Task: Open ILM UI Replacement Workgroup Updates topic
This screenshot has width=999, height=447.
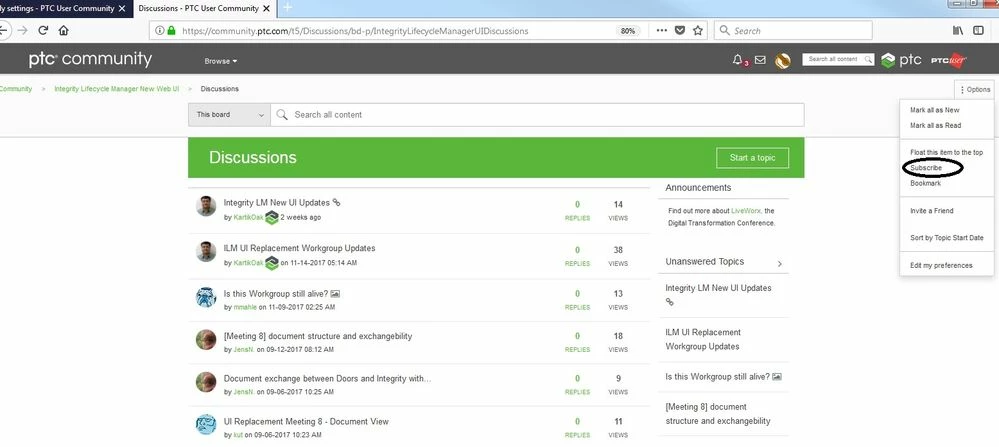Action: (x=299, y=248)
